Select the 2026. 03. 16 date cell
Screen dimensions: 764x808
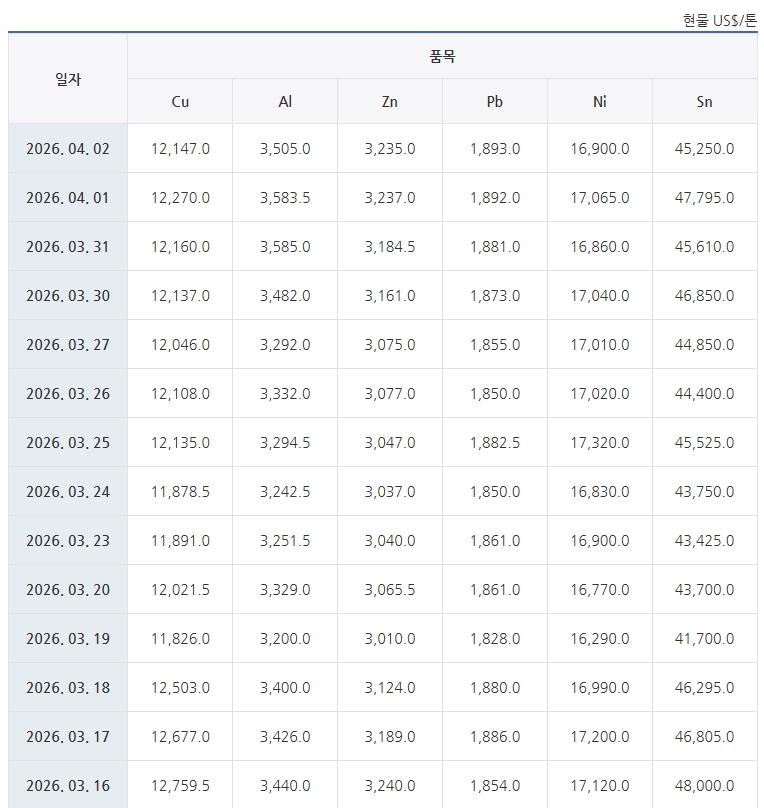tap(68, 786)
